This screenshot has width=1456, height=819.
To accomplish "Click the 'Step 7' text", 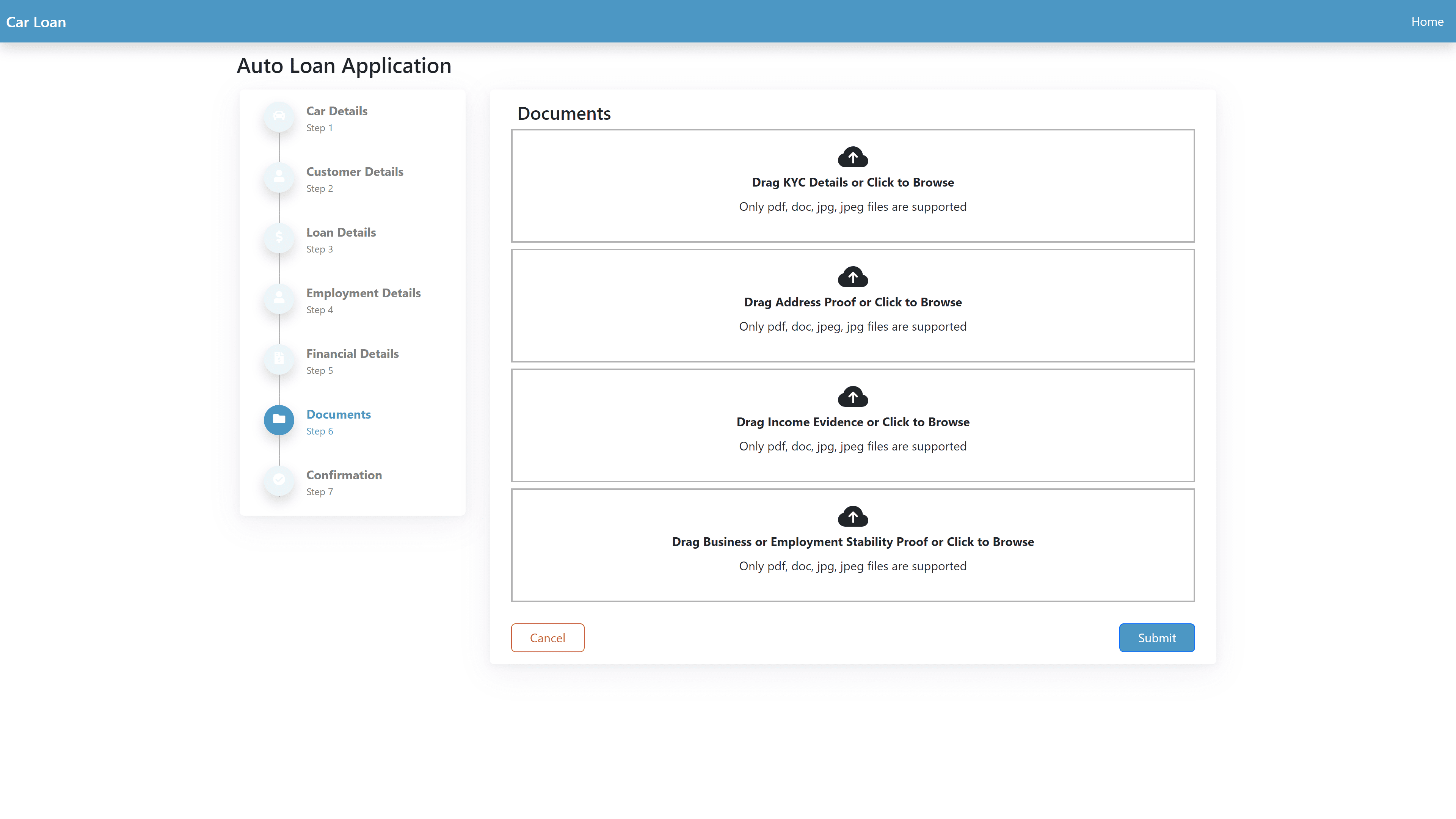I will click(319, 492).
